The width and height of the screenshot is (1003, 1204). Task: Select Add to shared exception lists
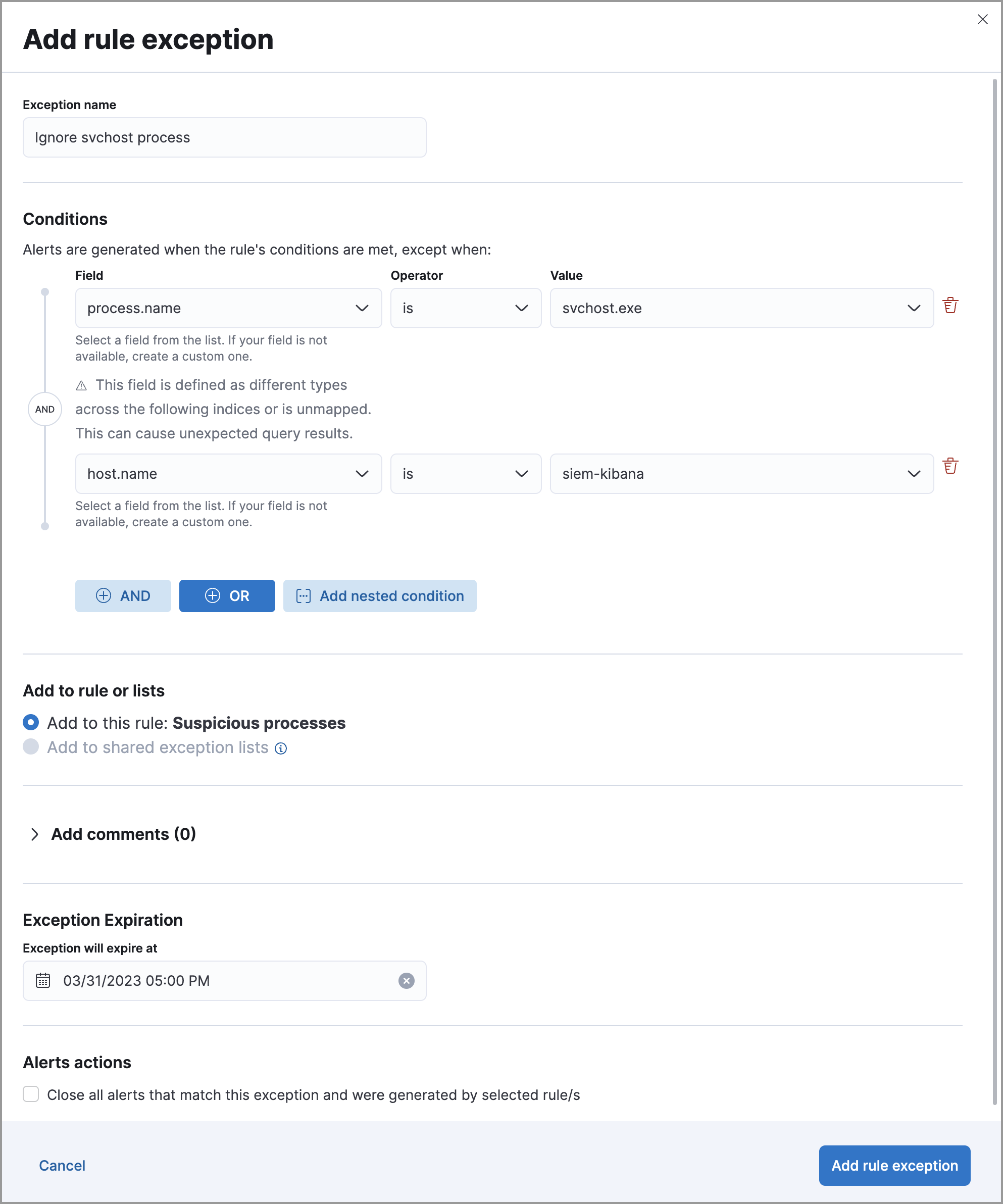tap(30, 746)
